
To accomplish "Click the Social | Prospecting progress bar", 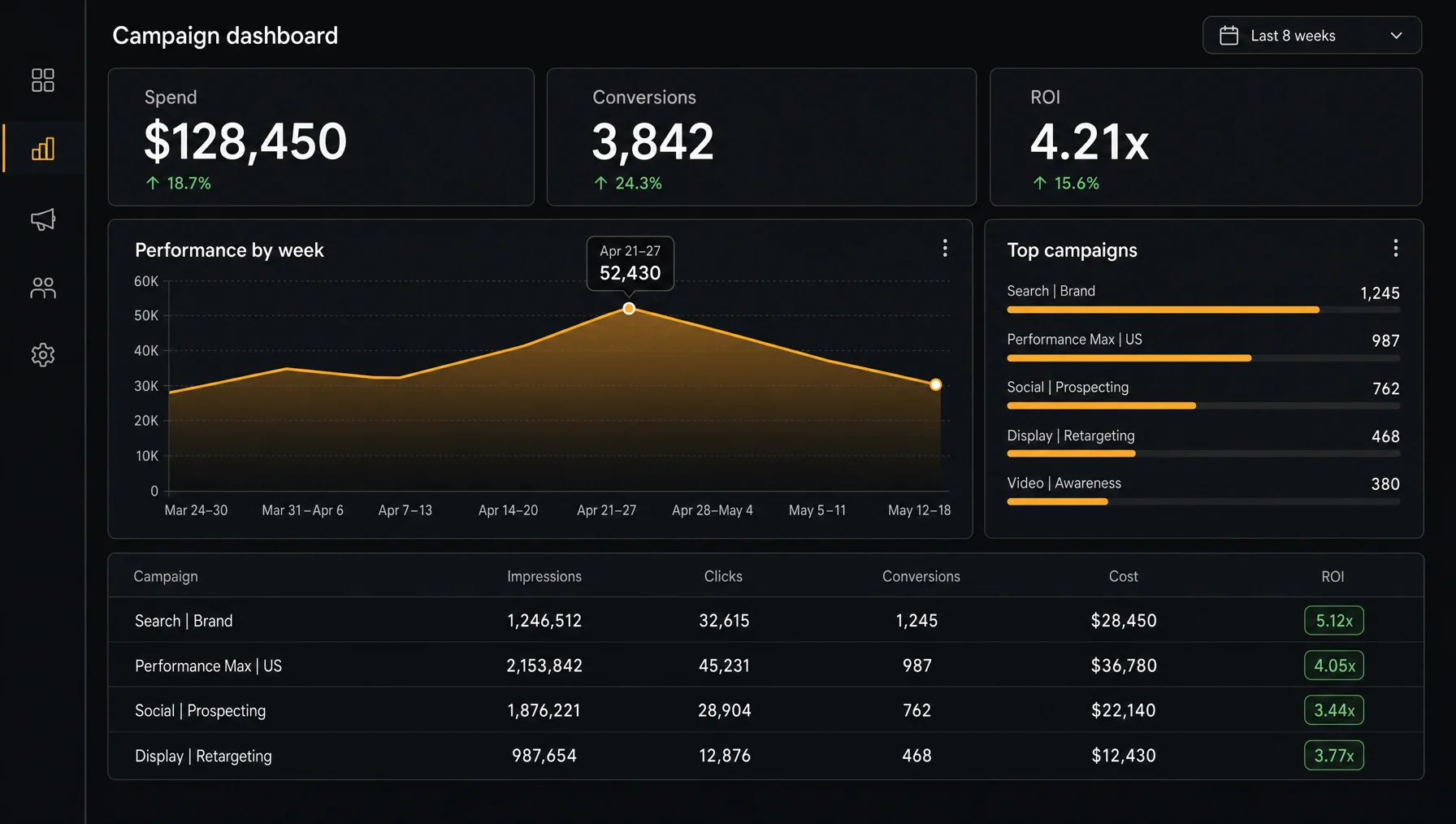I will (x=1202, y=405).
